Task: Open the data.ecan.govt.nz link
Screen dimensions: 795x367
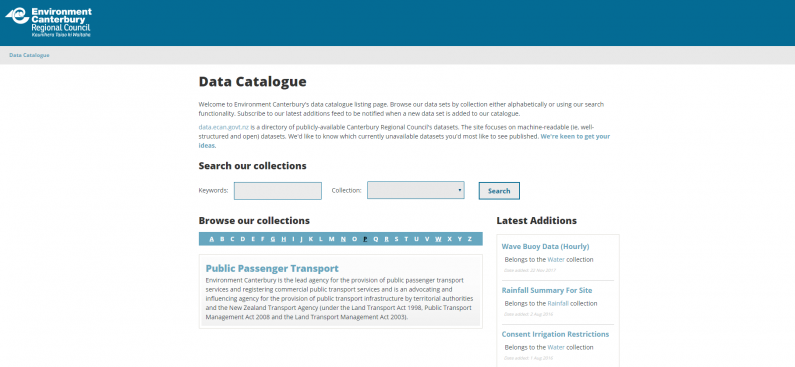Action: point(224,127)
